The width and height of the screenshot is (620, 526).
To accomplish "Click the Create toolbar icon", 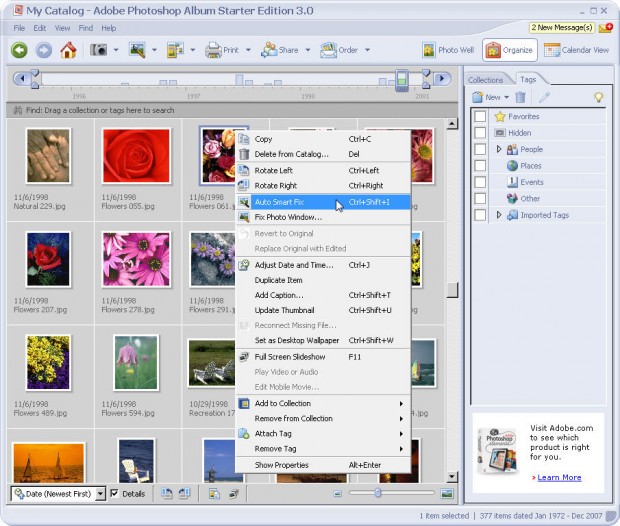I will pos(175,50).
